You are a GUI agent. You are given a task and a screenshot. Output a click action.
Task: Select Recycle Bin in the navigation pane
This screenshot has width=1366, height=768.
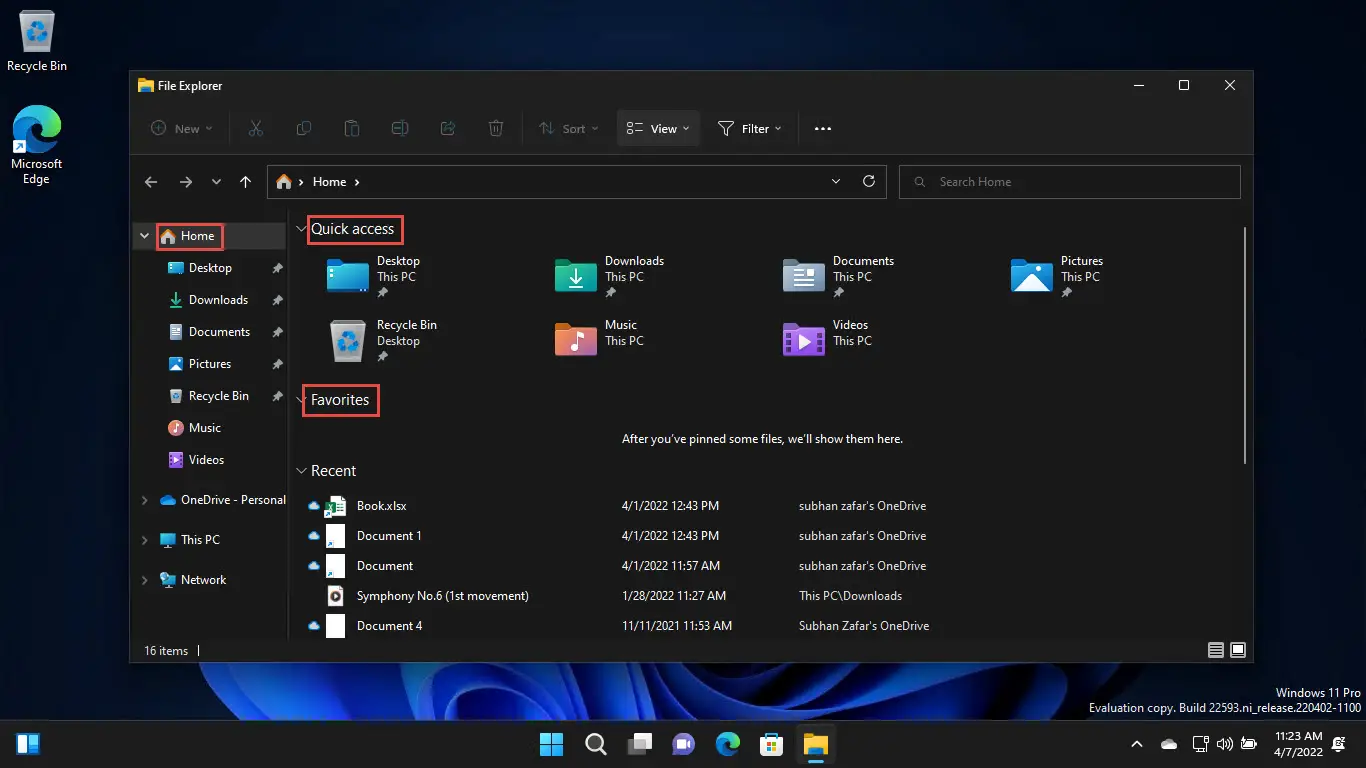coord(218,396)
